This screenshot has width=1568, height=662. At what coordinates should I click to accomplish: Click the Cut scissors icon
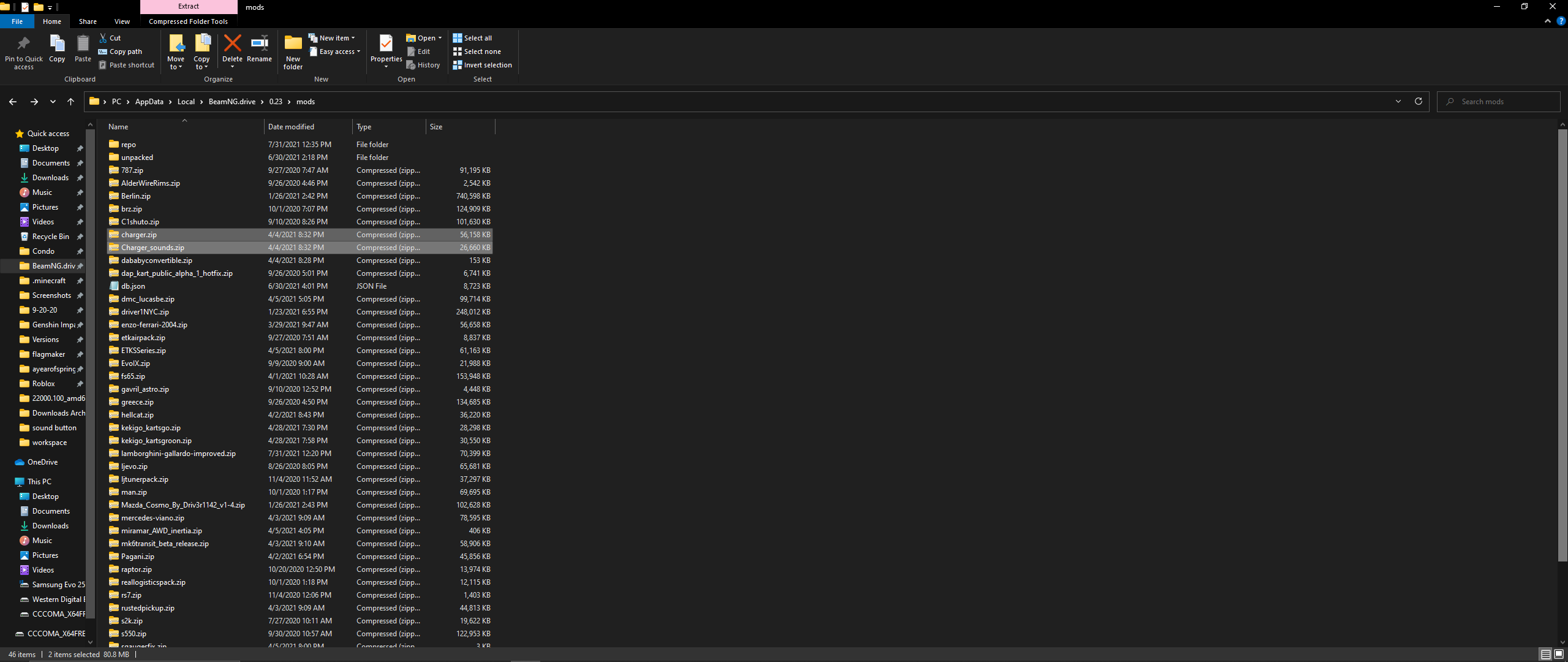pos(103,38)
